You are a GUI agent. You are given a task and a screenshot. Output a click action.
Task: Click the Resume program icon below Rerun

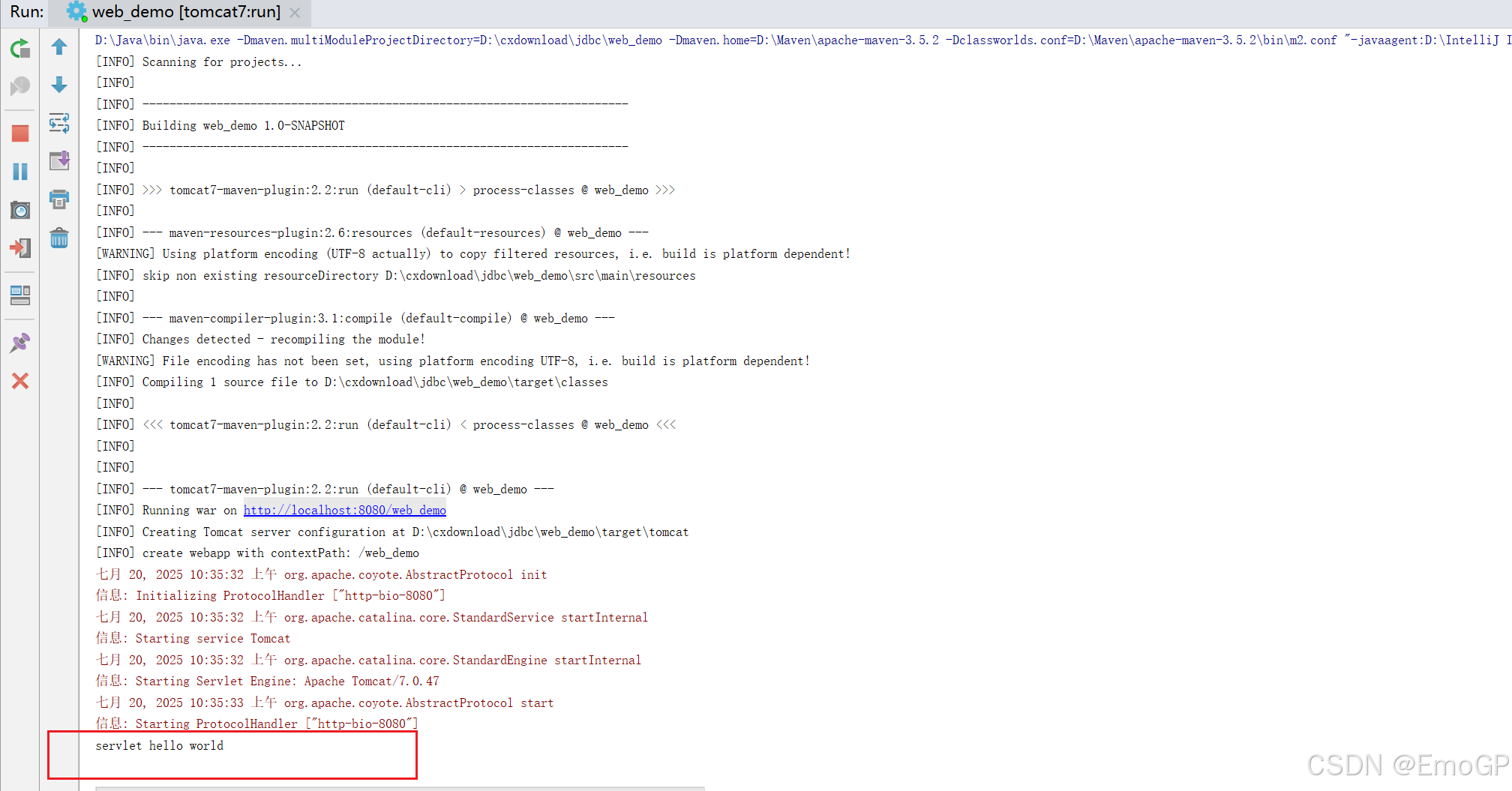pyautogui.click(x=20, y=87)
